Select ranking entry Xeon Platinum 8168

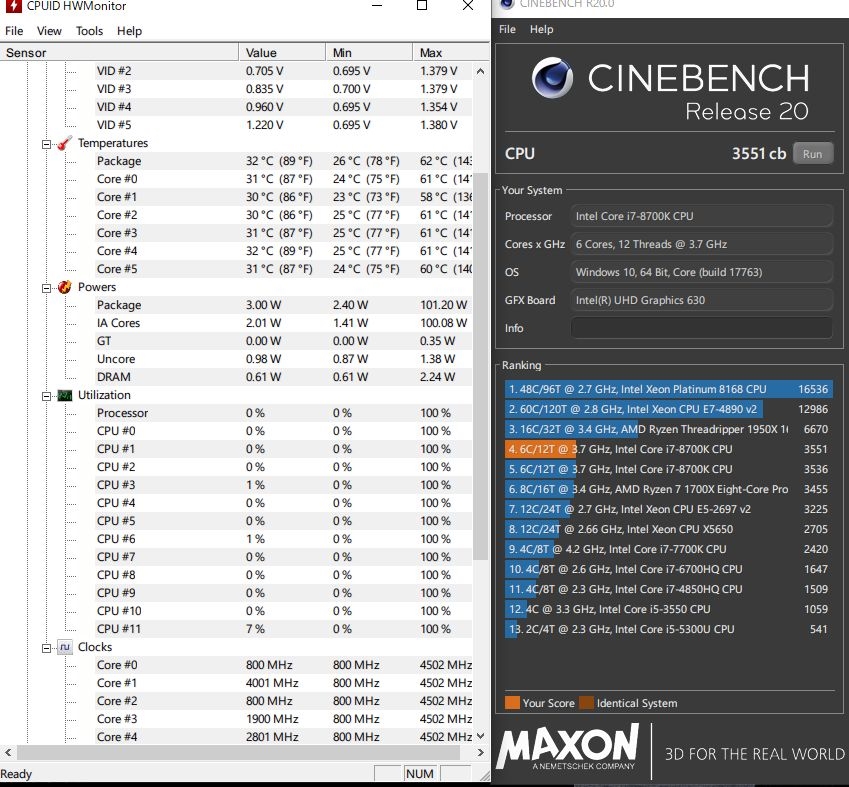[x=669, y=389]
